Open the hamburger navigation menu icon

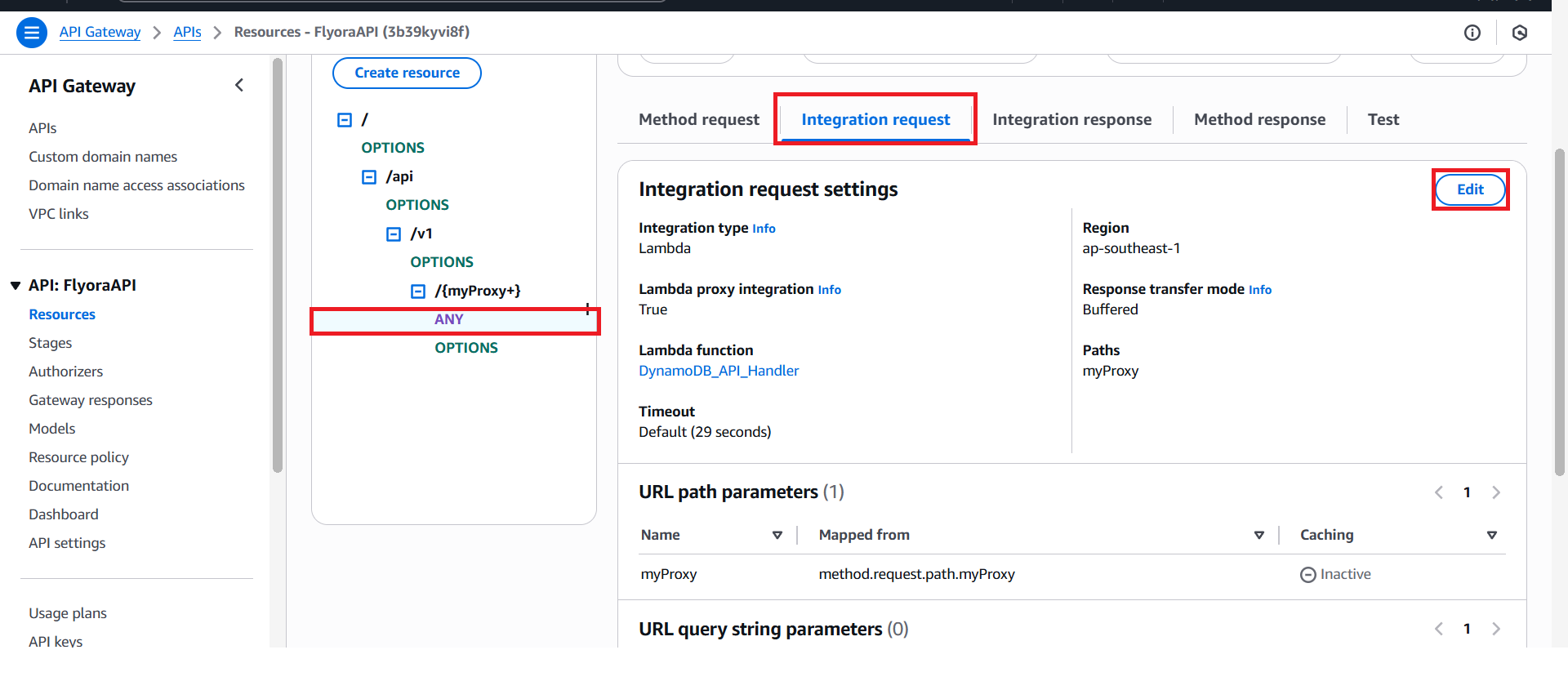click(x=31, y=33)
